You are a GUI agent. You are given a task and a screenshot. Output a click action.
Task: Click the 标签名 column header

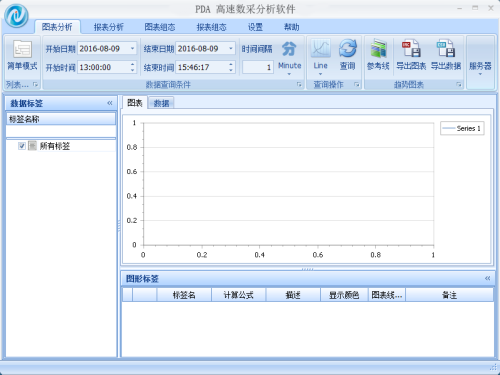coord(184,295)
